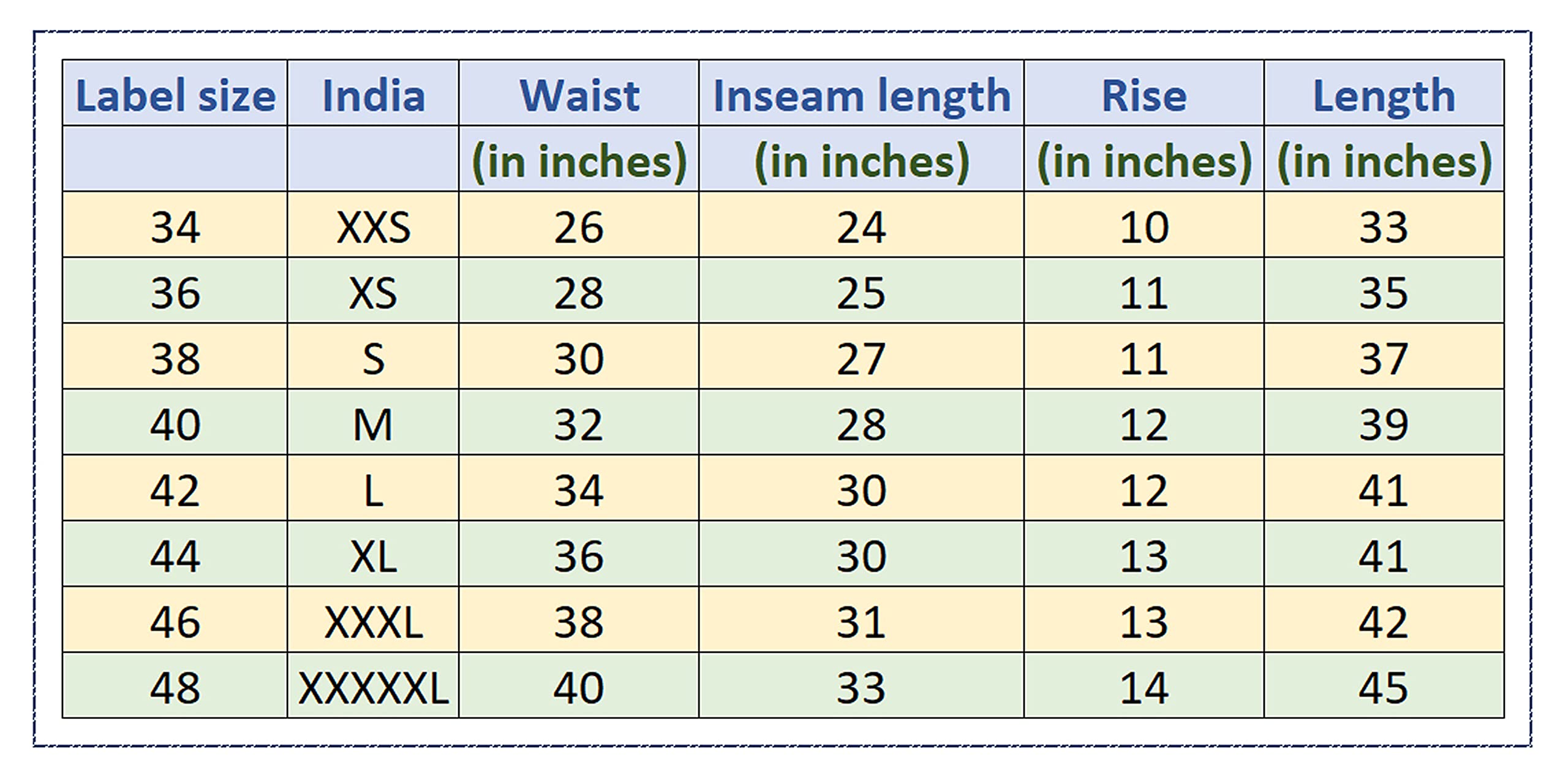
Task: Select the M size cell
Action: coord(373,424)
